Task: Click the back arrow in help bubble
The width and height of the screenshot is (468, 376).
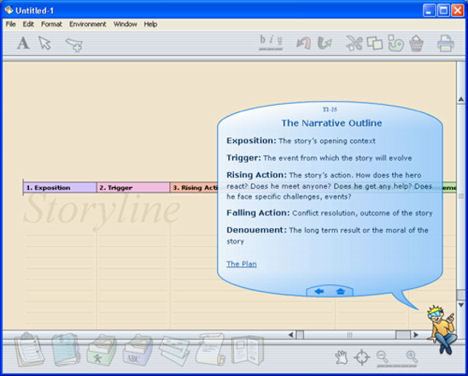Action: pos(319,291)
